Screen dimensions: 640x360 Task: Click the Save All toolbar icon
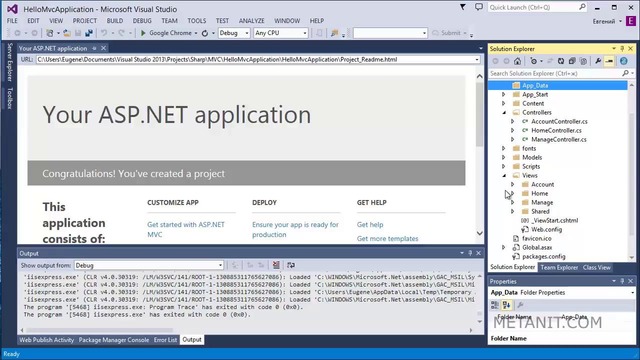tap(89, 33)
